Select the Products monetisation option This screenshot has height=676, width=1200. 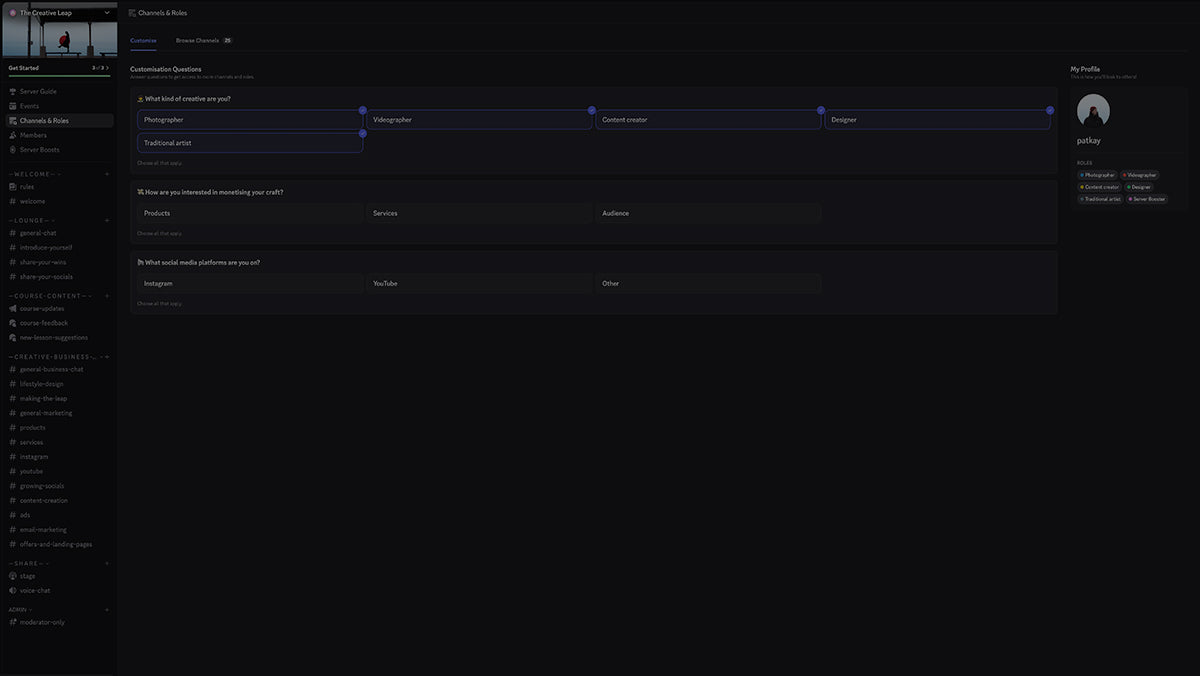pyautogui.click(x=248, y=213)
